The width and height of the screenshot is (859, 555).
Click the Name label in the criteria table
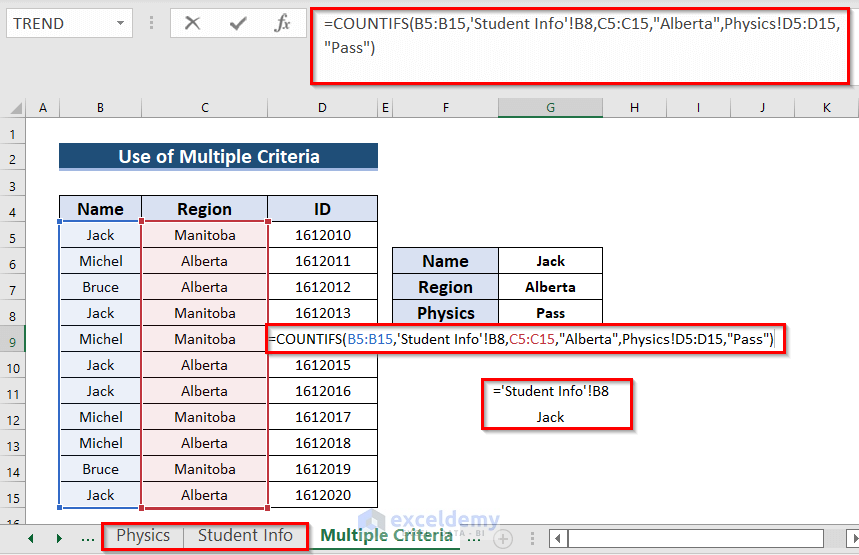[445, 261]
